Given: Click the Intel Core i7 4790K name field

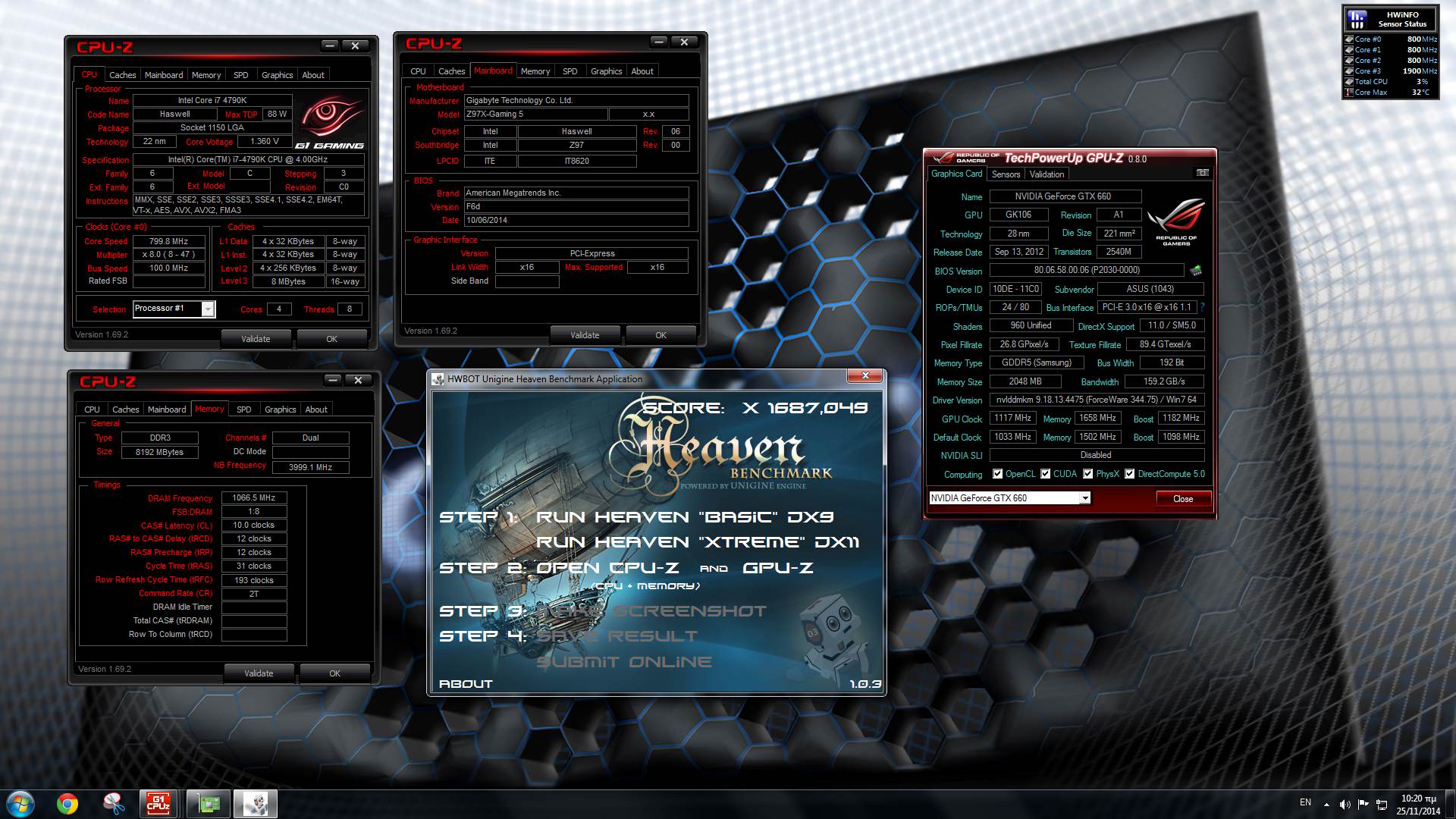Looking at the screenshot, I should 212,100.
